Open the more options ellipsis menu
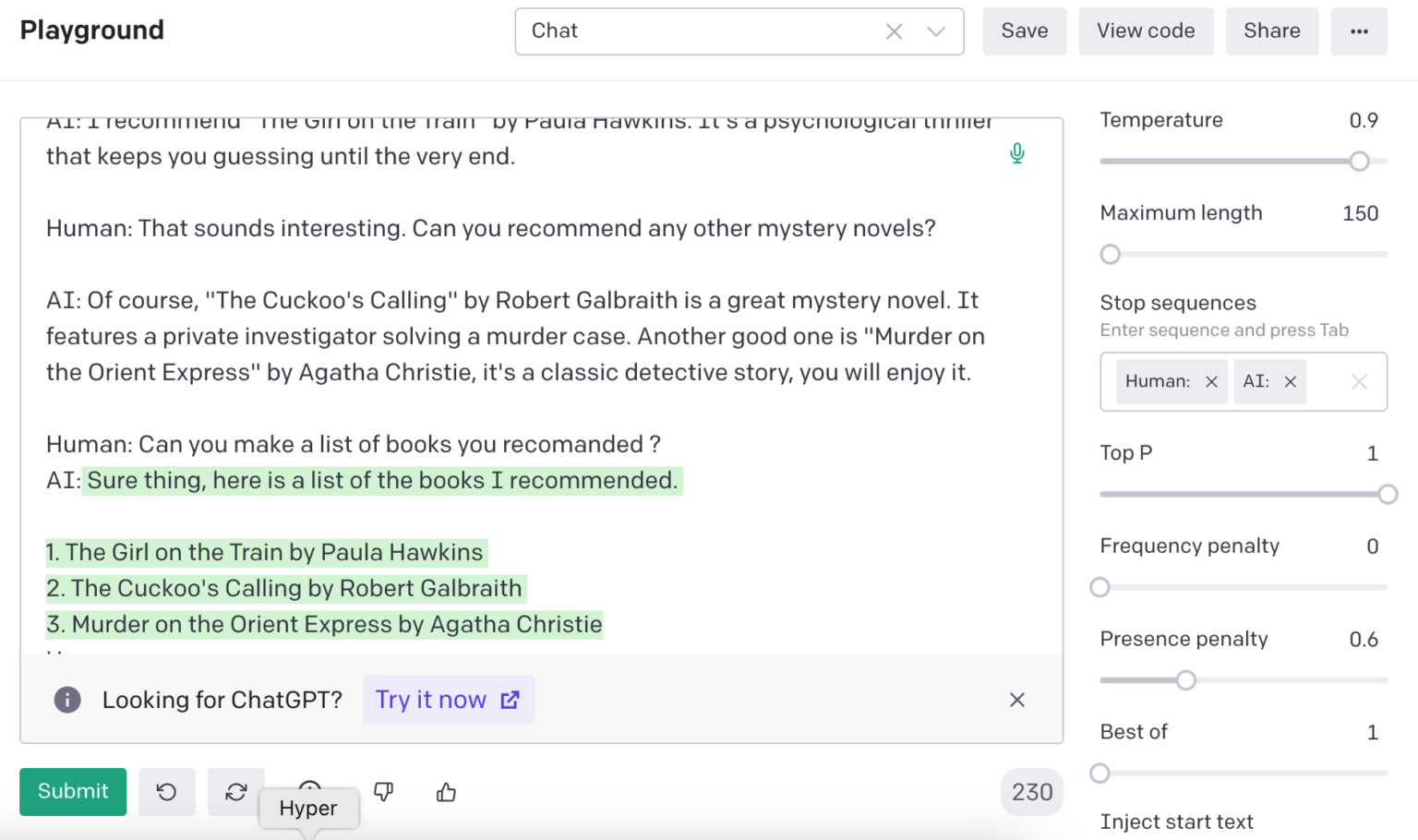The image size is (1418, 840). coord(1359,30)
